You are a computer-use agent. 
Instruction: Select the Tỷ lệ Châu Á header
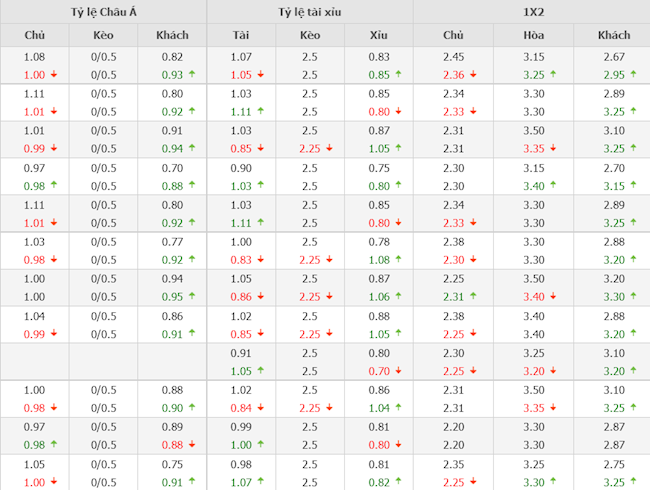[103, 12]
